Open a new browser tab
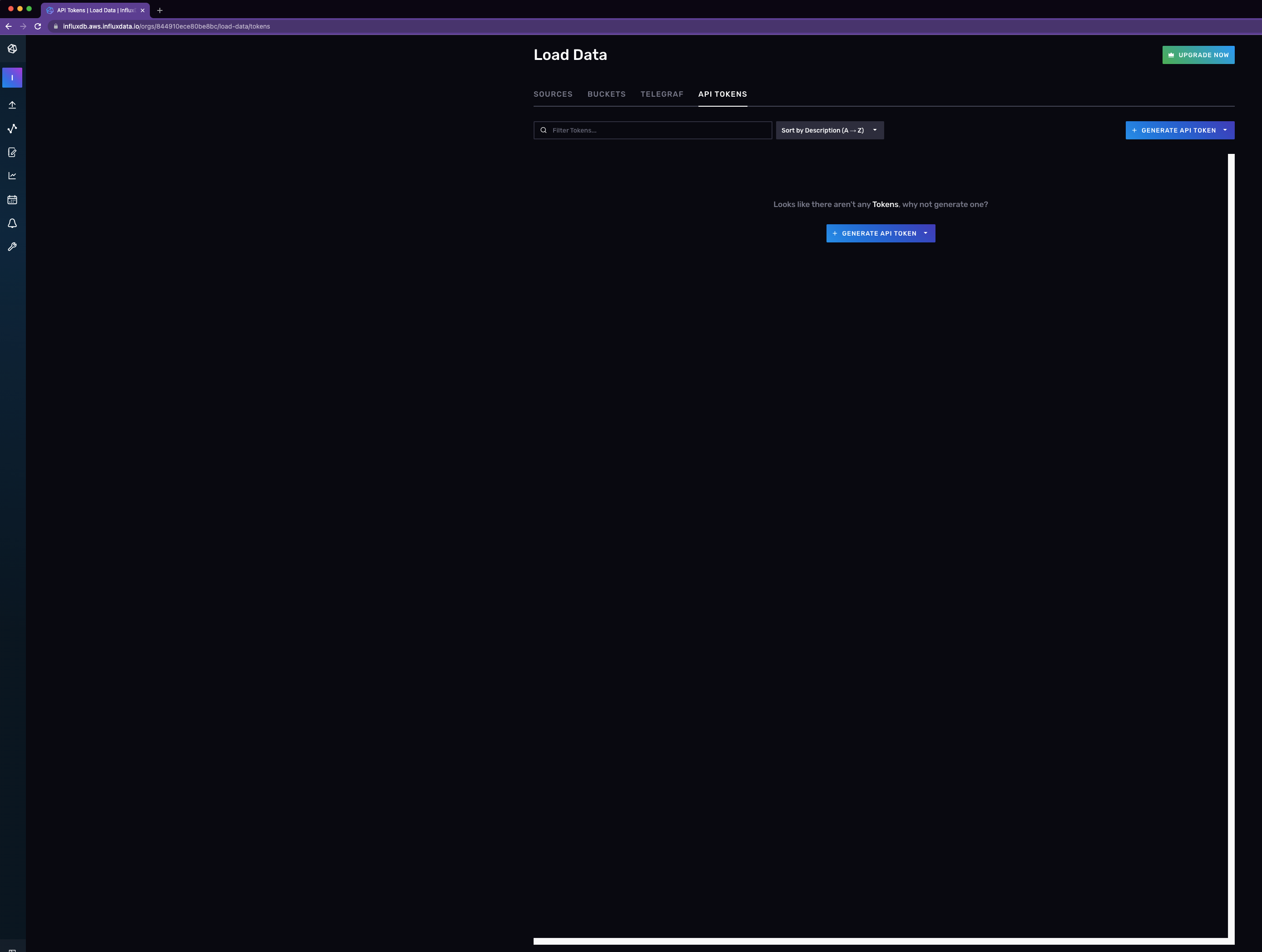1262x952 pixels. click(160, 10)
